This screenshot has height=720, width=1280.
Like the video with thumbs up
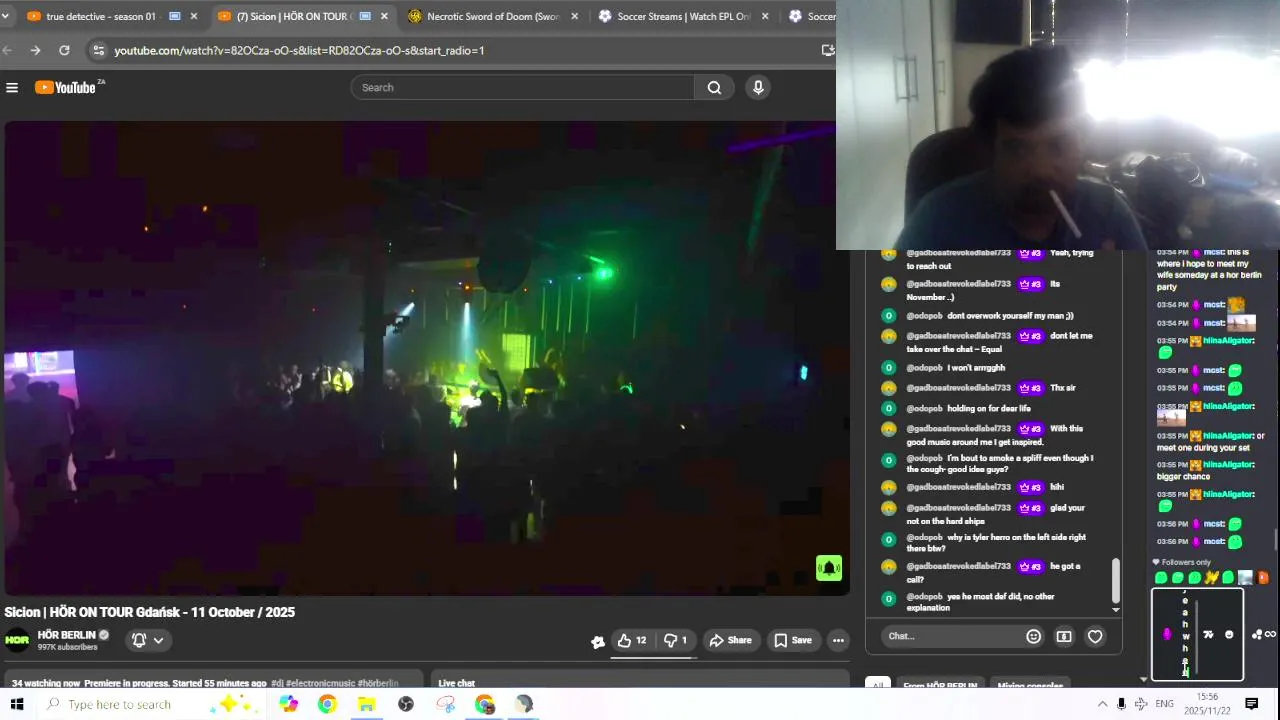pyautogui.click(x=631, y=640)
